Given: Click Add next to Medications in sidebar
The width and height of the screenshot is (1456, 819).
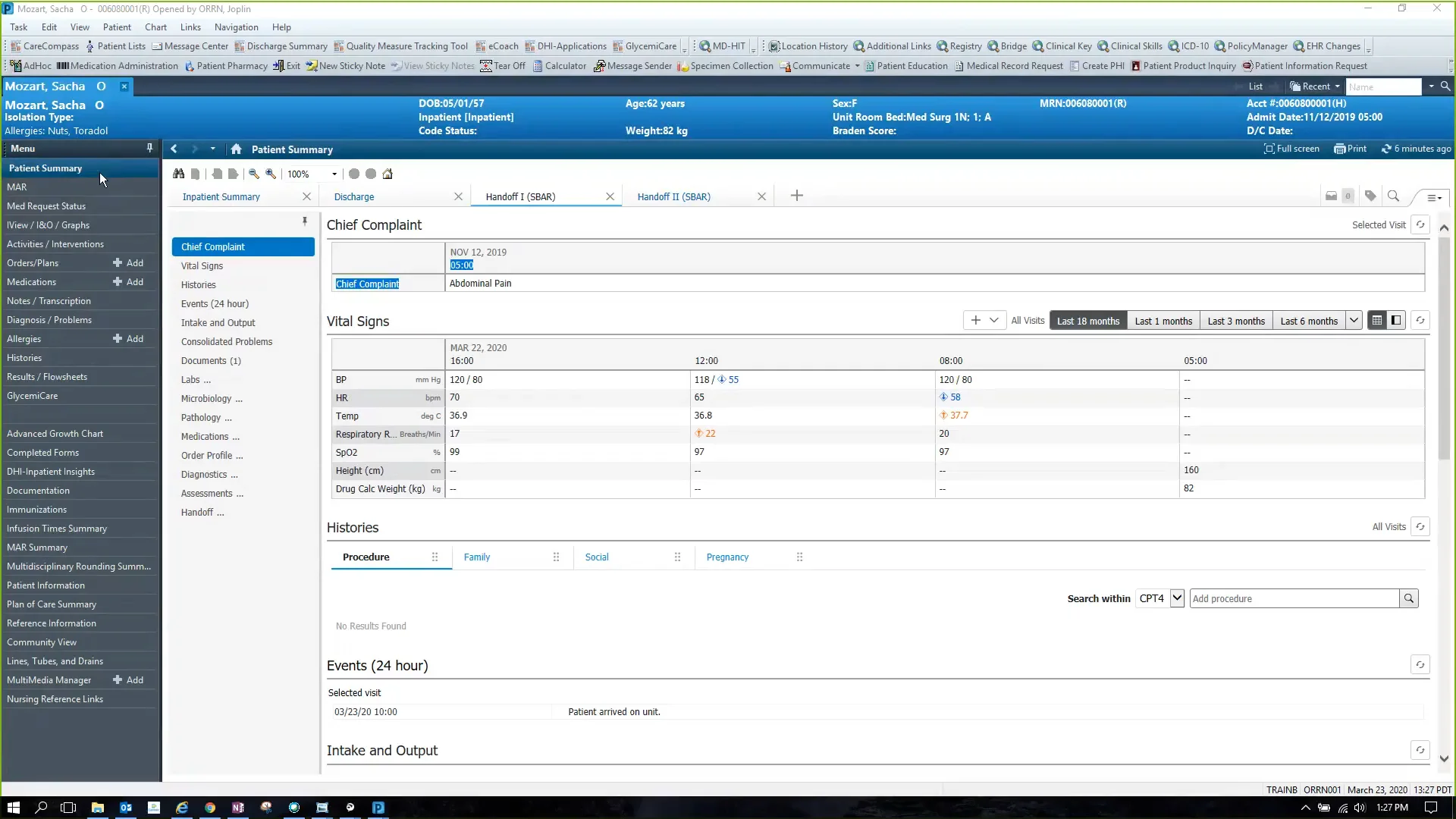Looking at the screenshot, I should 130,281.
